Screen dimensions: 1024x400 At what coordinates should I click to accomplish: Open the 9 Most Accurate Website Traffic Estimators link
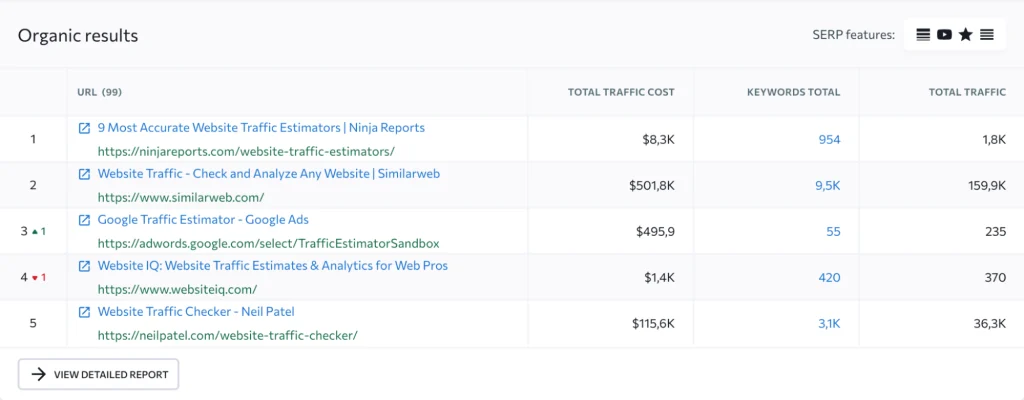click(x=261, y=128)
